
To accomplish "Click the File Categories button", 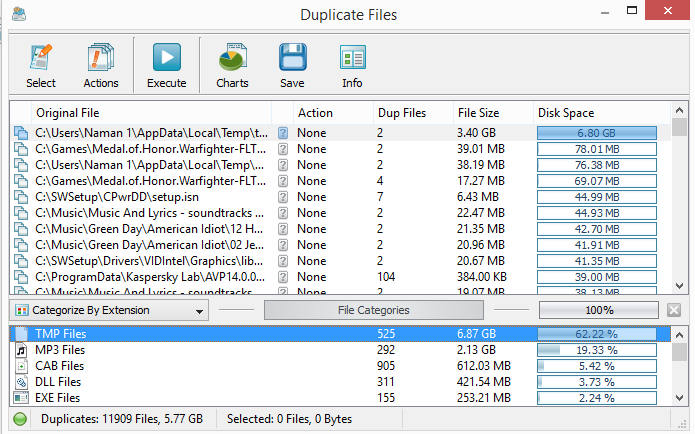I will [373, 310].
